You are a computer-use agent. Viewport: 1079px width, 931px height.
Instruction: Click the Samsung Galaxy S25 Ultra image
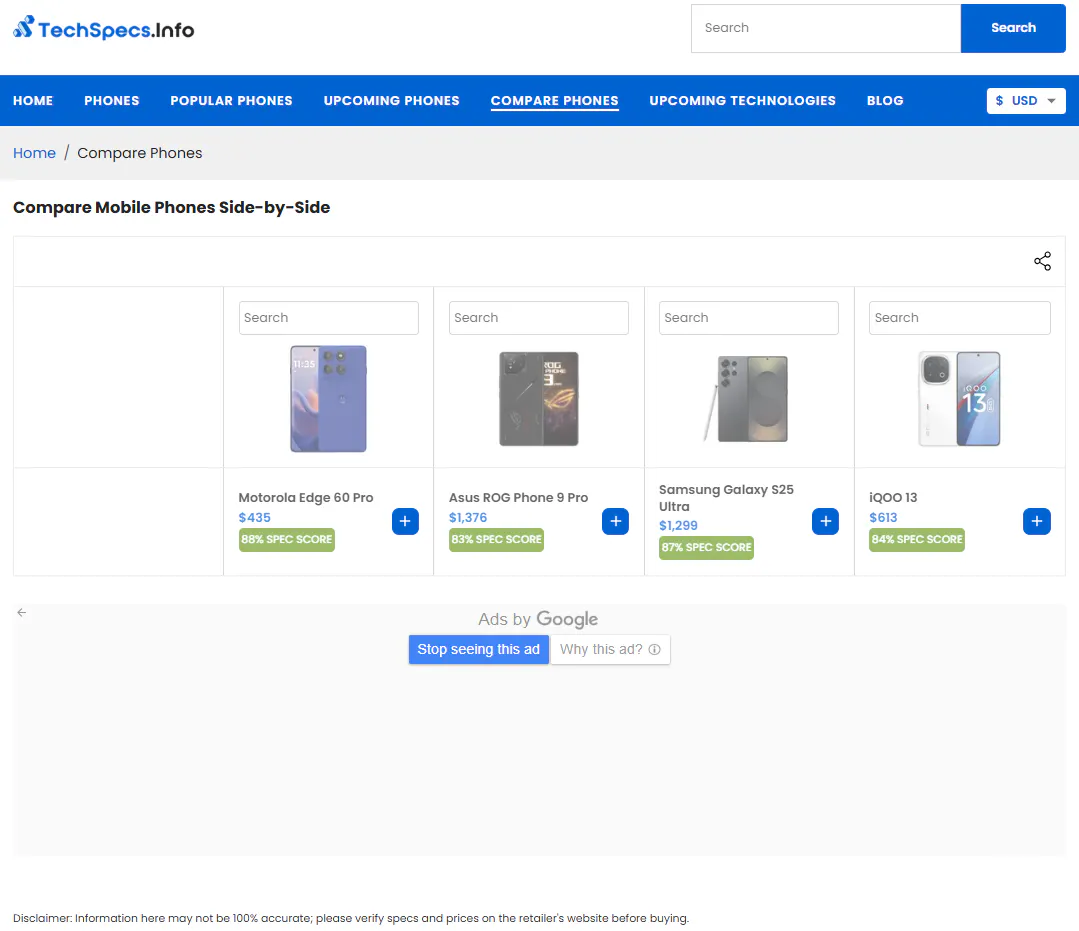pyautogui.click(x=745, y=399)
